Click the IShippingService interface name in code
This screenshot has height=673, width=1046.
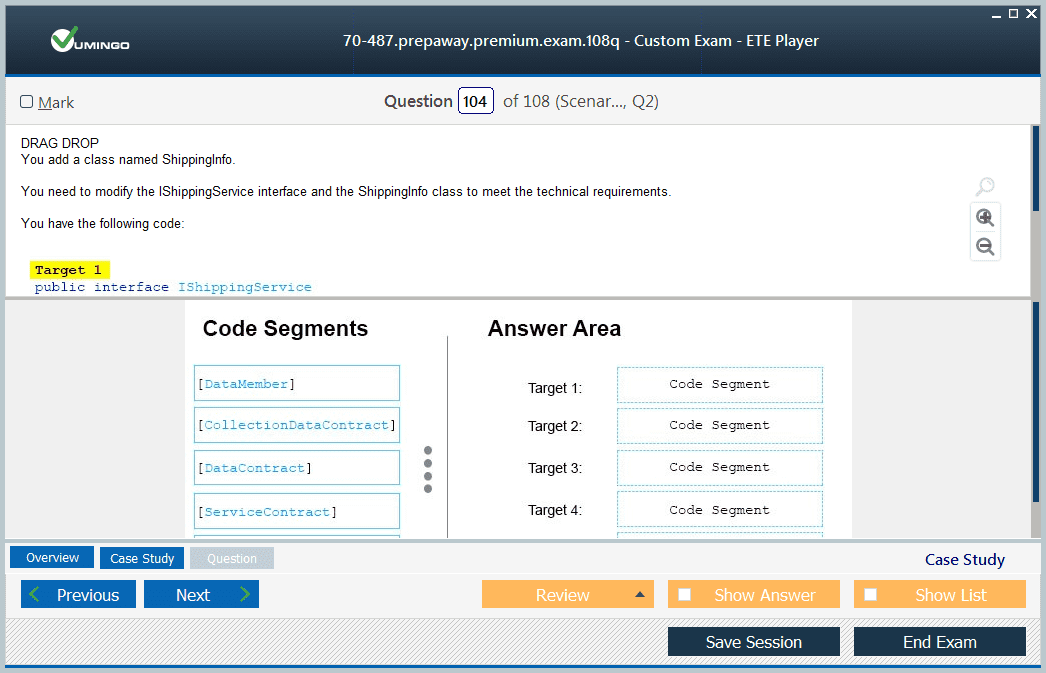(244, 287)
